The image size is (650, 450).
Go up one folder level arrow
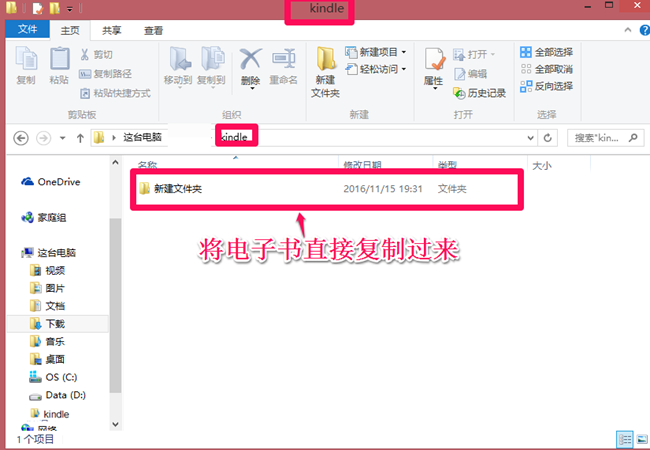80,138
